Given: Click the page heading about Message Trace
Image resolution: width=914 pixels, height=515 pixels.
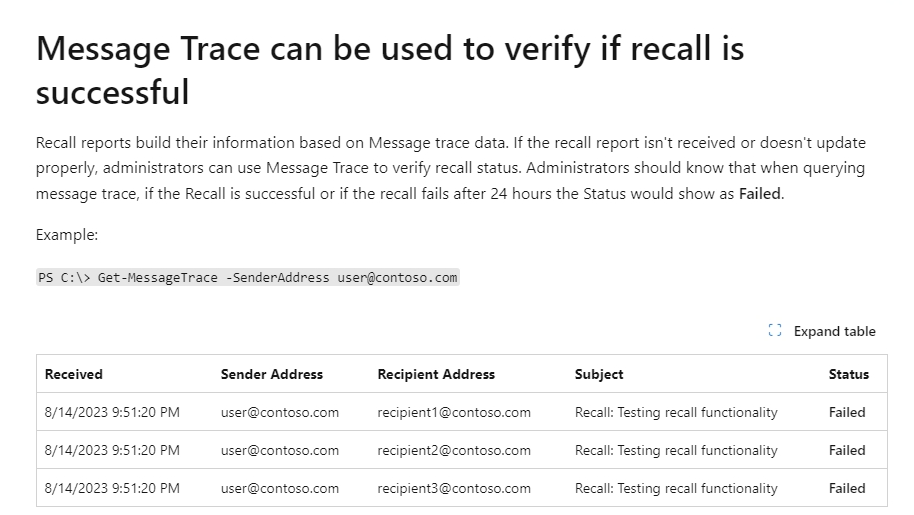Looking at the screenshot, I should point(390,70).
